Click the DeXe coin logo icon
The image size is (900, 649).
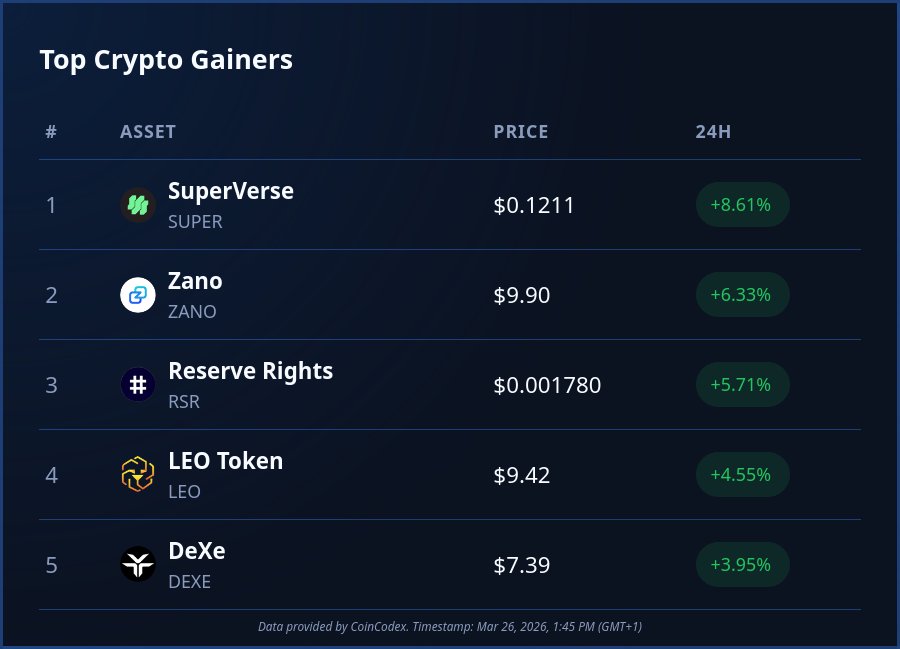[x=138, y=565]
